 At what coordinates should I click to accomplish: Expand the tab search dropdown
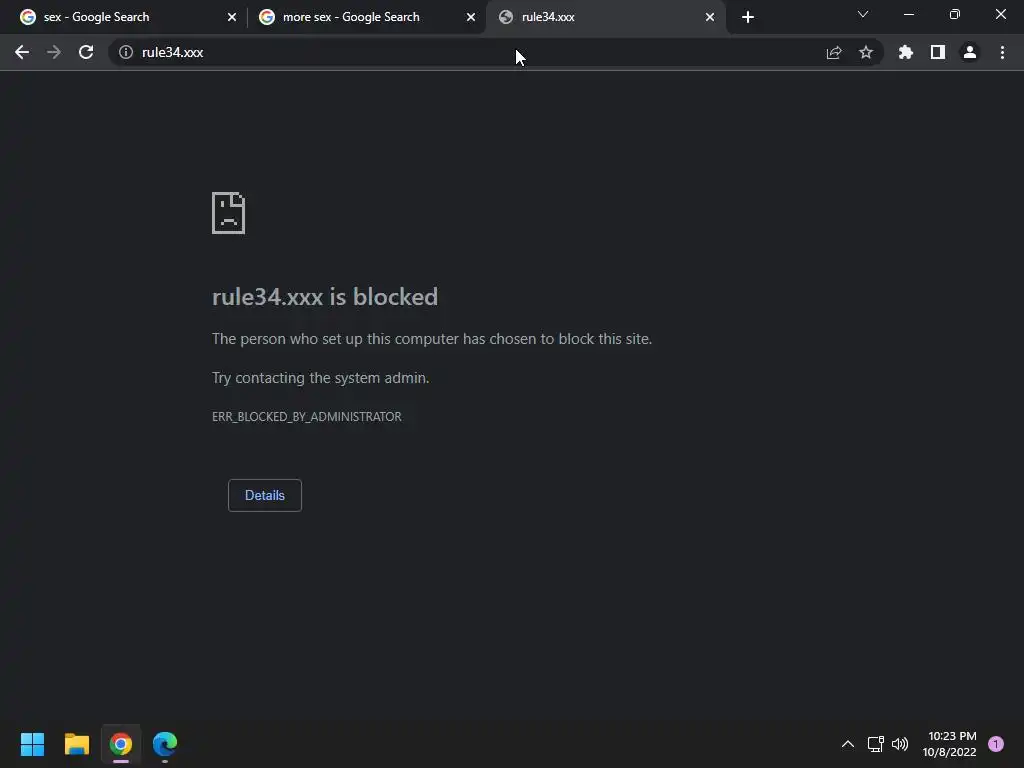pos(863,14)
